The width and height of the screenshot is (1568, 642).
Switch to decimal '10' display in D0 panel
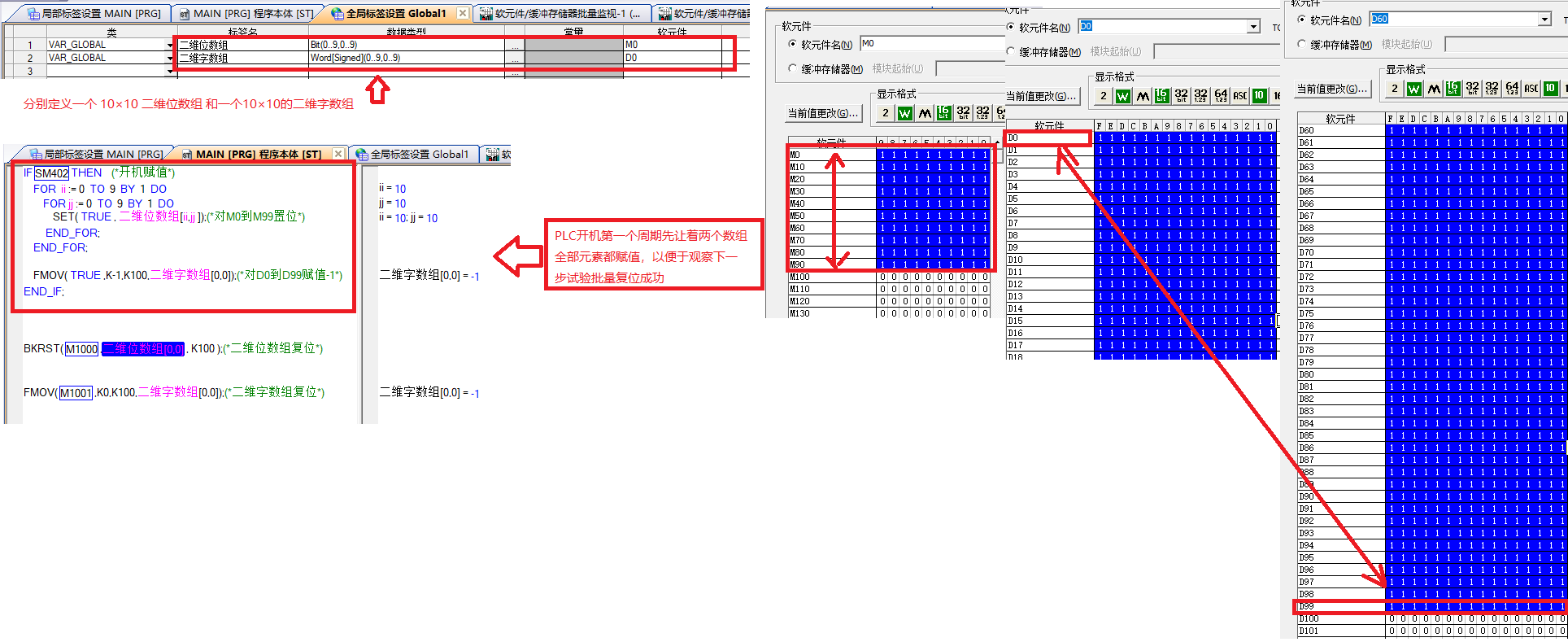coord(1259,96)
